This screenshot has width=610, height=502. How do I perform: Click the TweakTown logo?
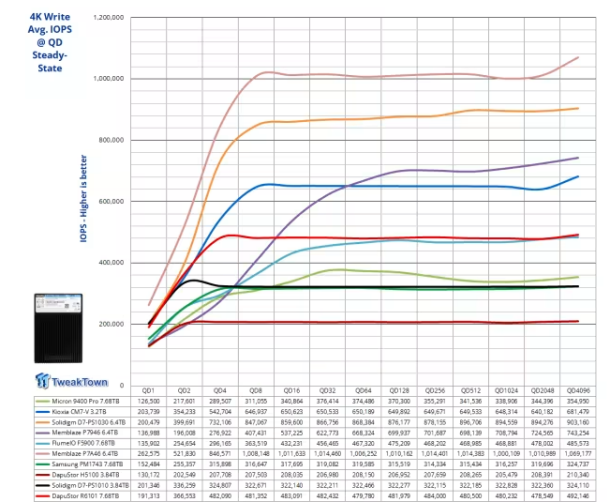(71, 381)
